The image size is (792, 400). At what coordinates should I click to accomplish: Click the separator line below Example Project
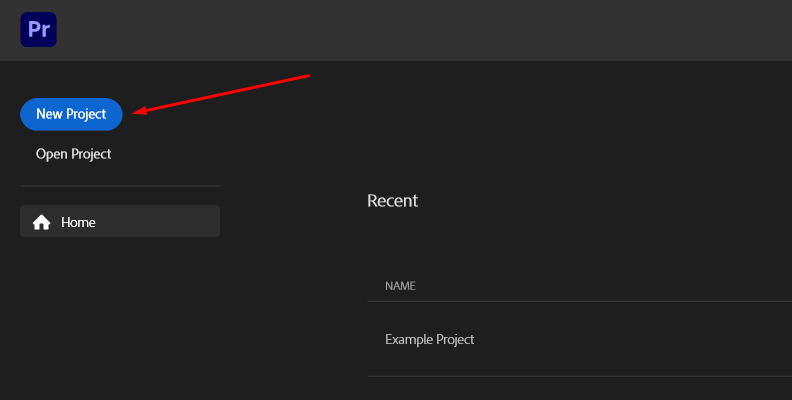[580, 376]
